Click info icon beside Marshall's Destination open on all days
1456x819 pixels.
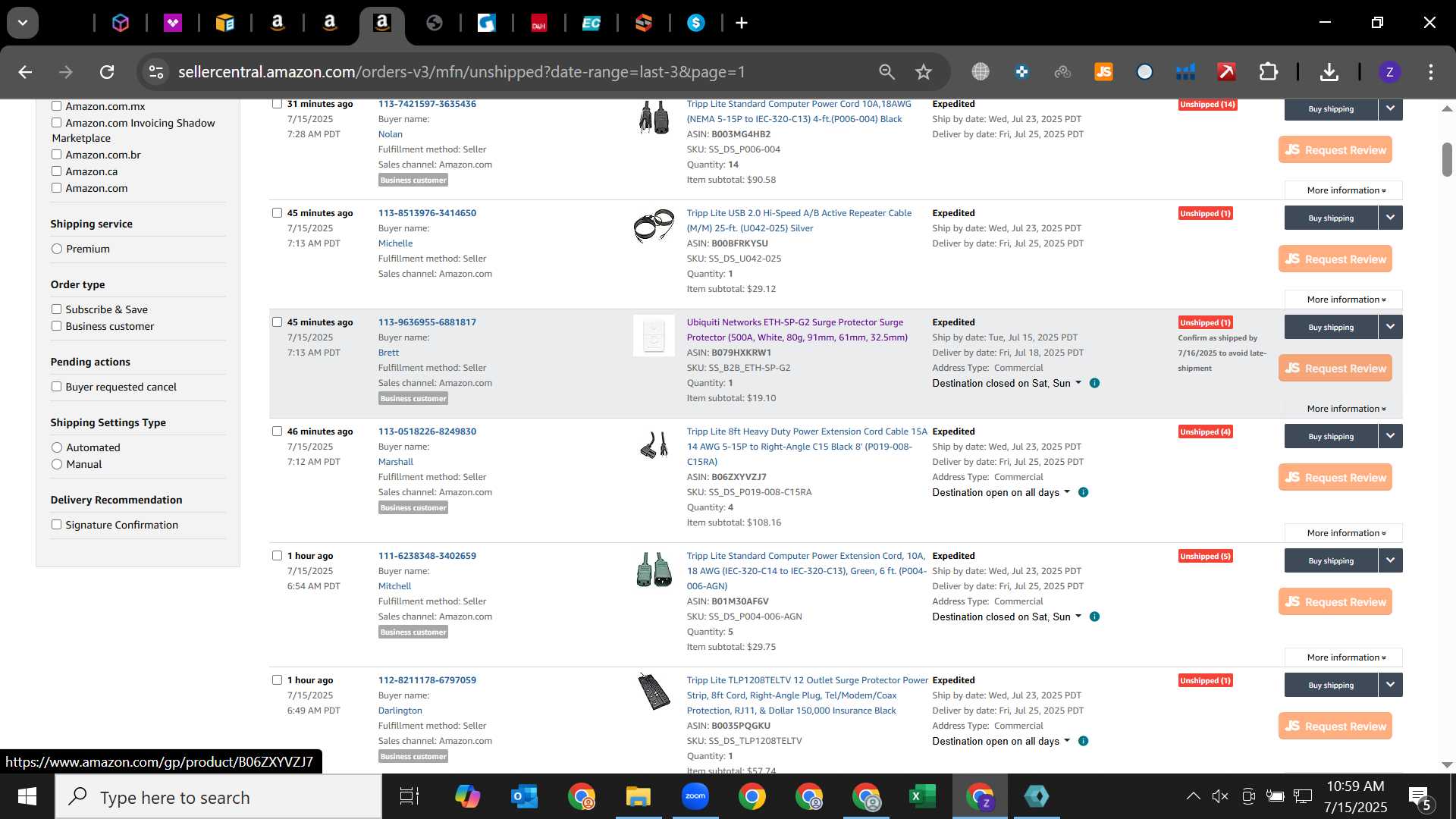point(1083,492)
